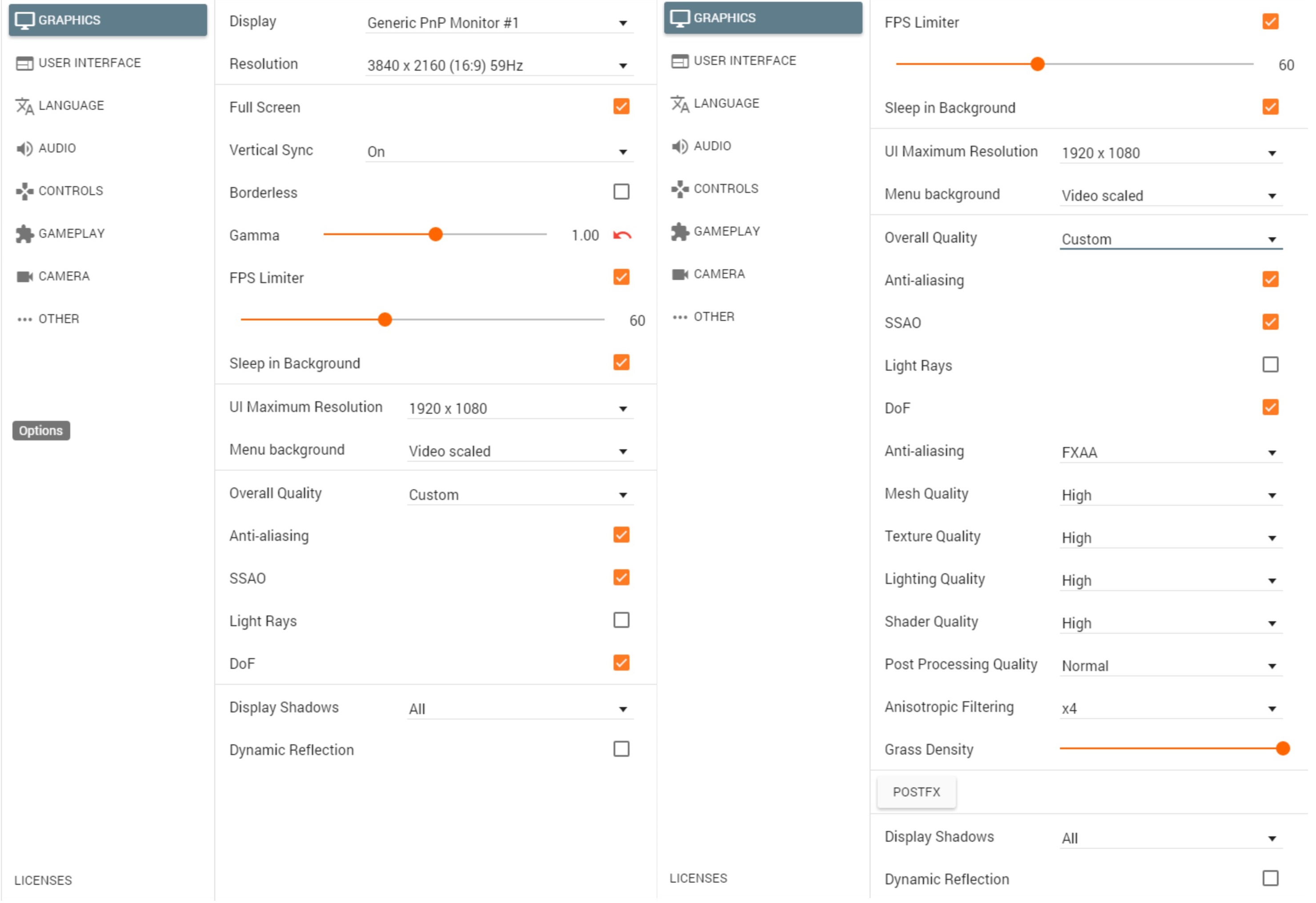Click the User Interface window icon in left sidebar
The height and width of the screenshot is (903, 1316).
pos(25,64)
